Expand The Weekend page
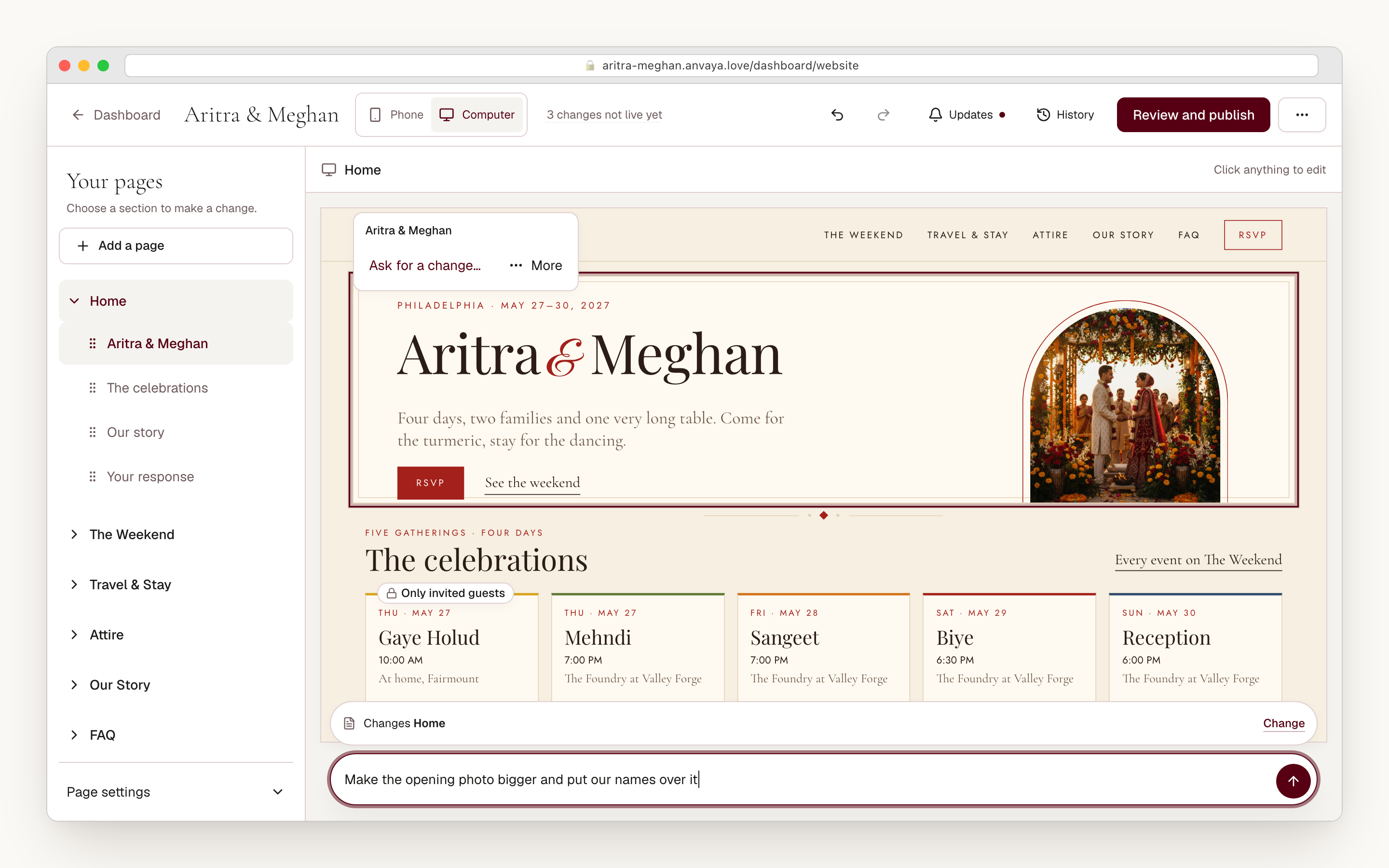Viewport: 1389px width, 868px height. pyautogui.click(x=74, y=534)
